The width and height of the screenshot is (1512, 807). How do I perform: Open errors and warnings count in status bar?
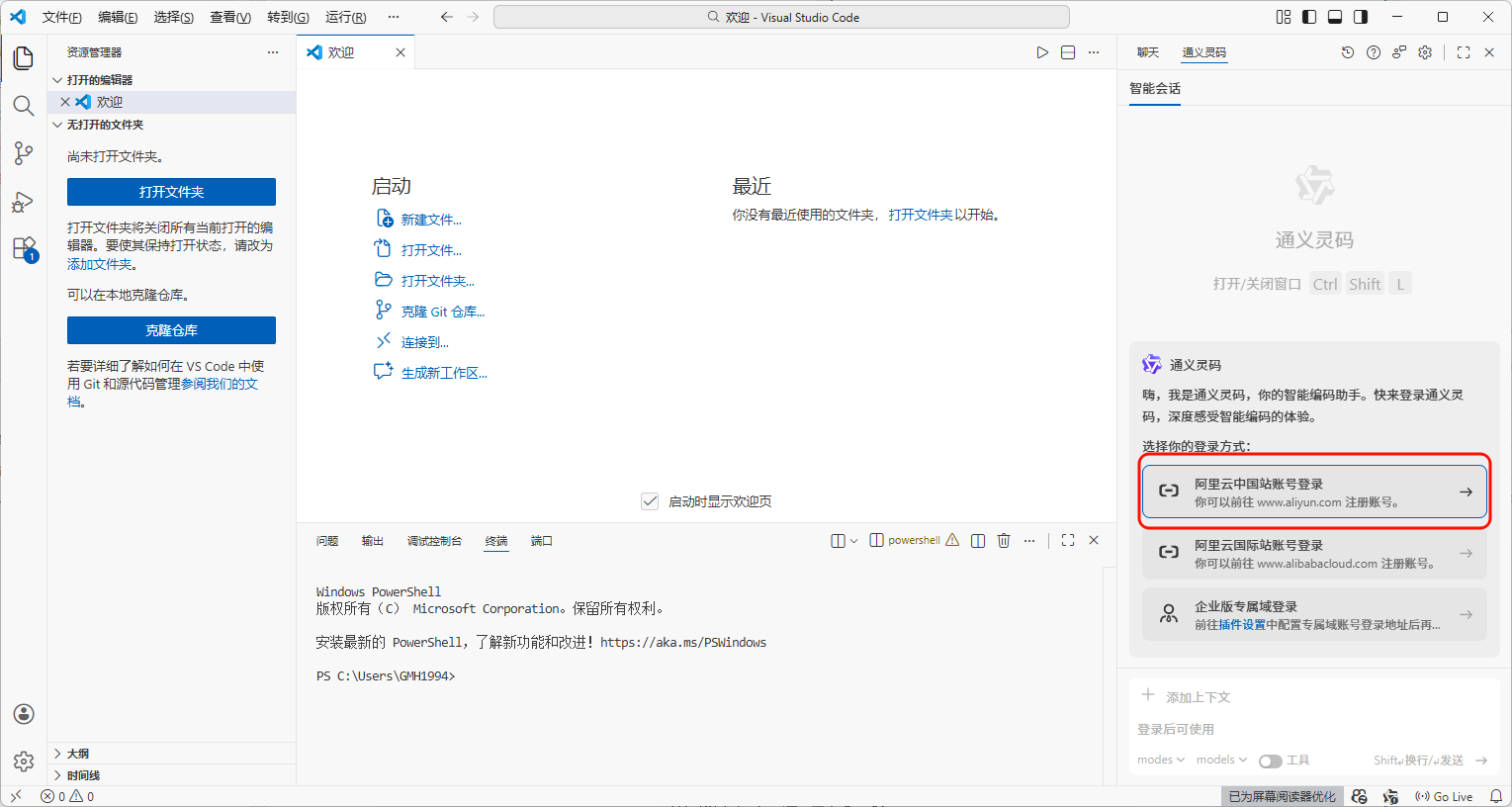(67, 796)
